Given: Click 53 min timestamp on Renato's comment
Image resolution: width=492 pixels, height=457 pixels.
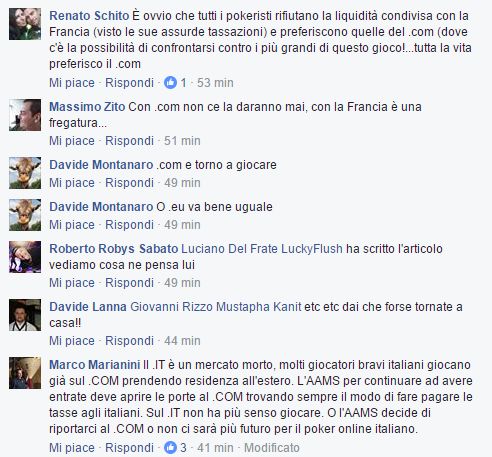Looking at the screenshot, I should point(215,83).
